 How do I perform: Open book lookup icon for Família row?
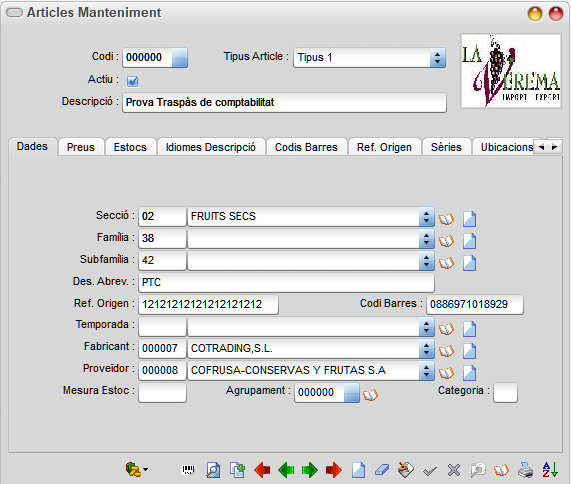(x=446, y=241)
